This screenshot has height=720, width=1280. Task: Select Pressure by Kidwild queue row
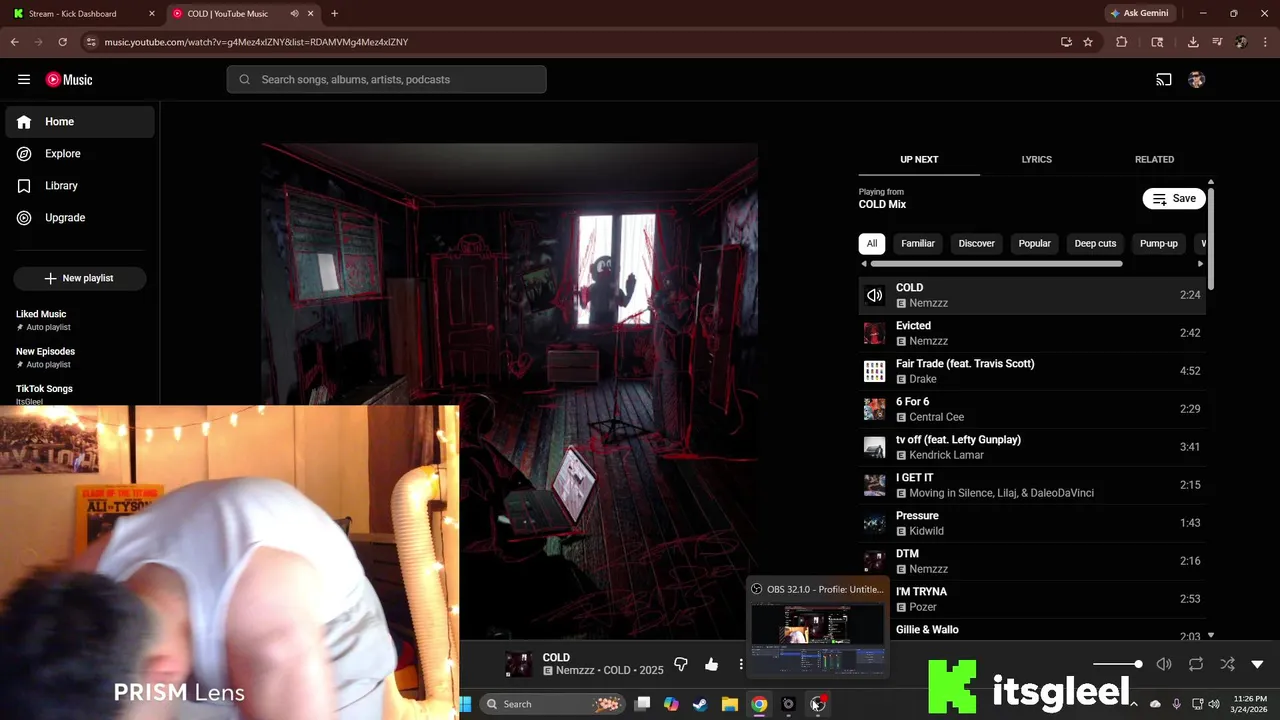tap(1032, 523)
